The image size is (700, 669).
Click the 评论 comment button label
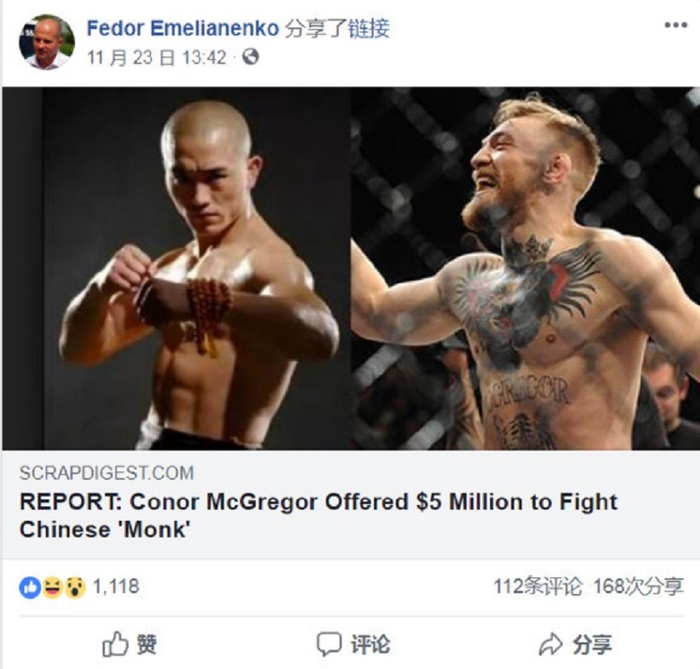point(370,644)
